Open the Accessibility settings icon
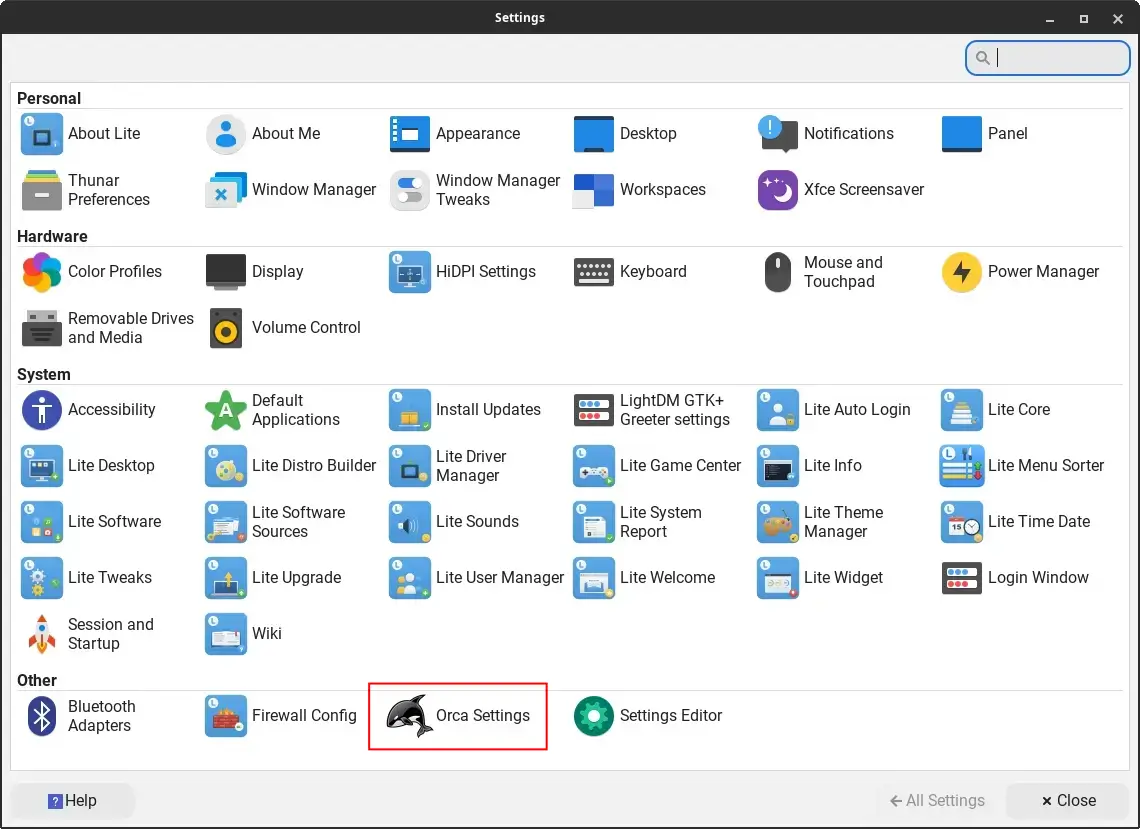 [x=41, y=410]
